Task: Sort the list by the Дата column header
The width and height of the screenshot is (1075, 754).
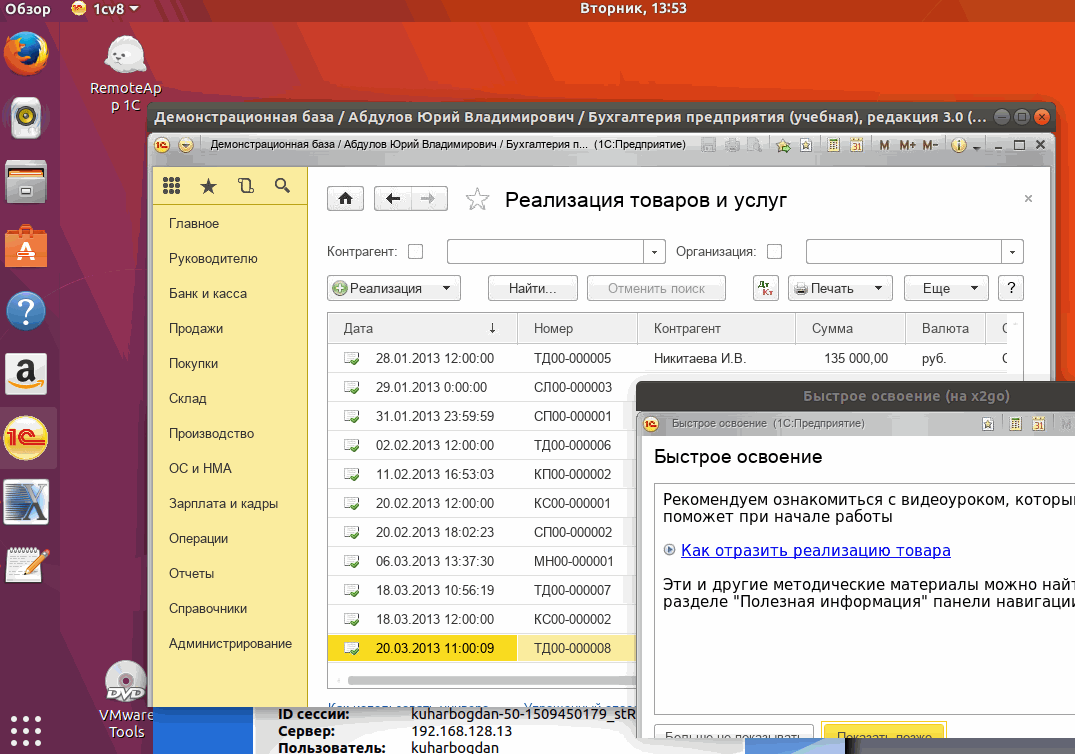Action: (x=420, y=328)
